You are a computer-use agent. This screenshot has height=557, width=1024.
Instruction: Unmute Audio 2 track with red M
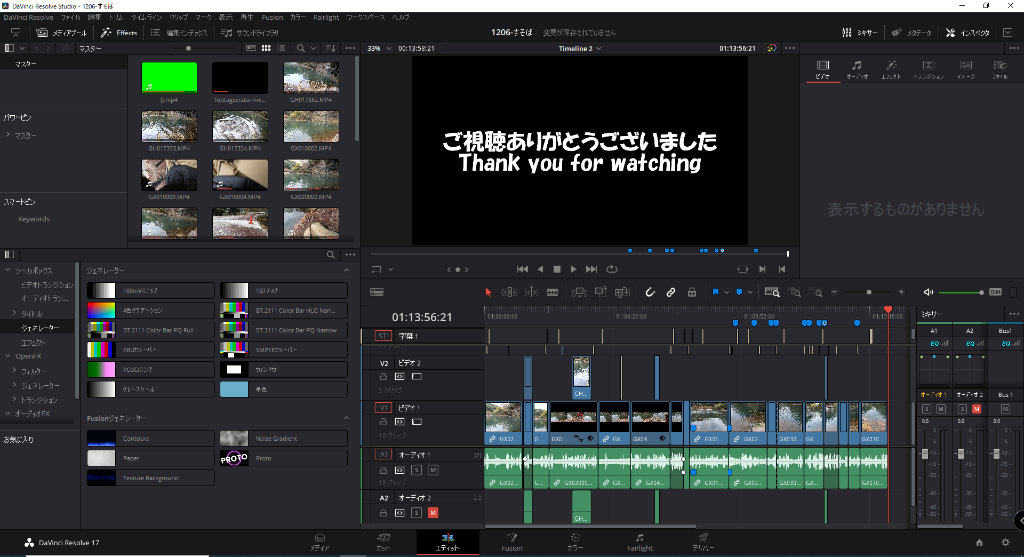click(x=433, y=513)
